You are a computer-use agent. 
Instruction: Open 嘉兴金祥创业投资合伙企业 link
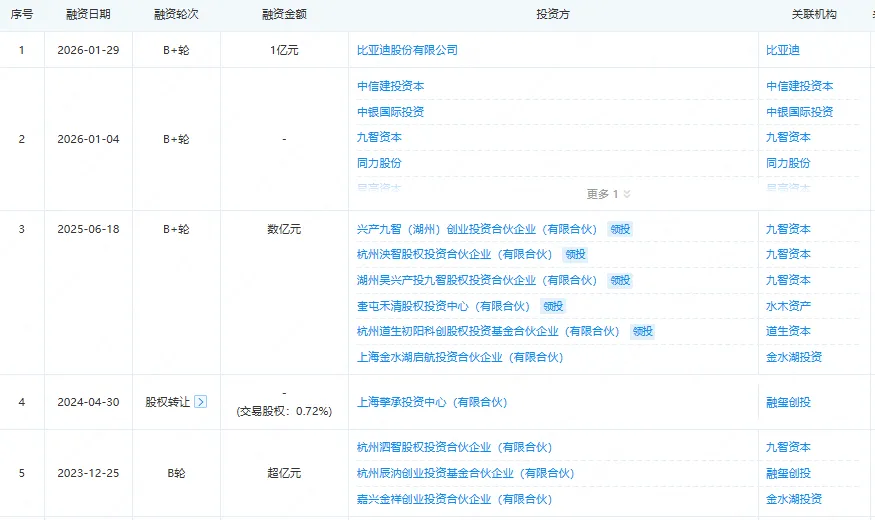coord(455,499)
